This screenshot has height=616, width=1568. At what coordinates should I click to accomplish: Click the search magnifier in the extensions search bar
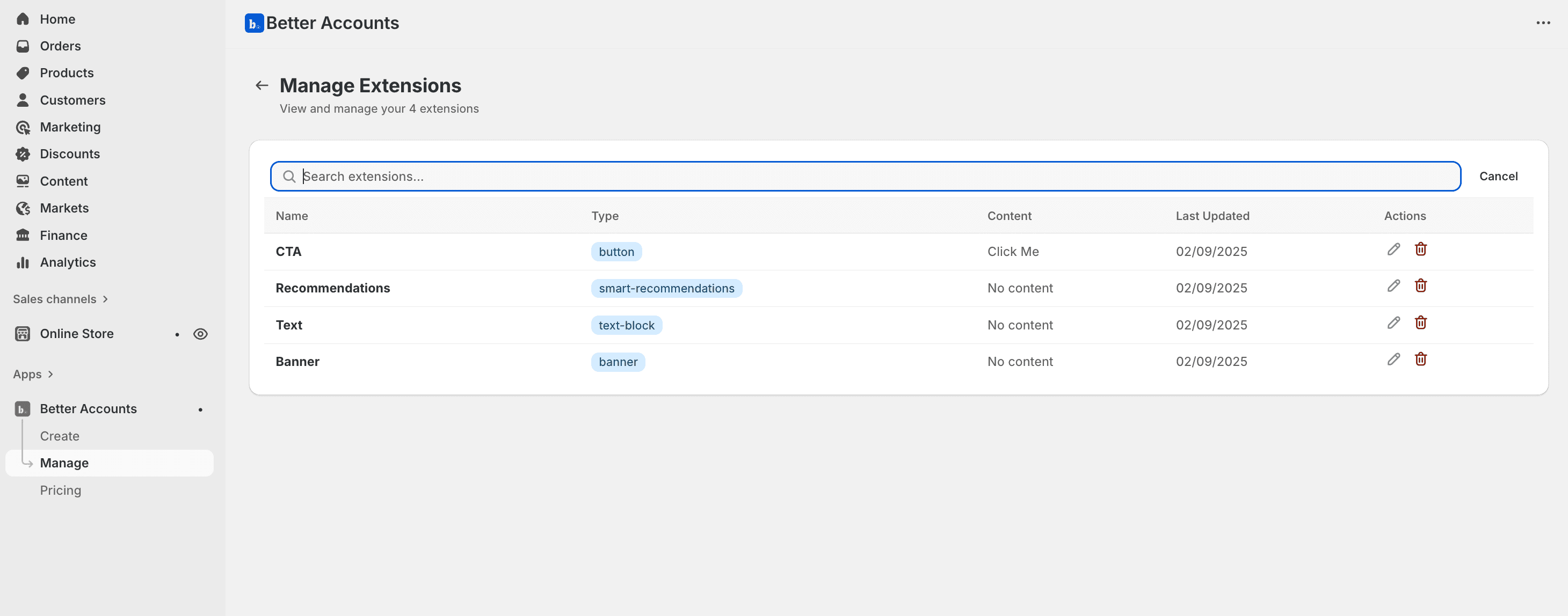pyautogui.click(x=291, y=177)
